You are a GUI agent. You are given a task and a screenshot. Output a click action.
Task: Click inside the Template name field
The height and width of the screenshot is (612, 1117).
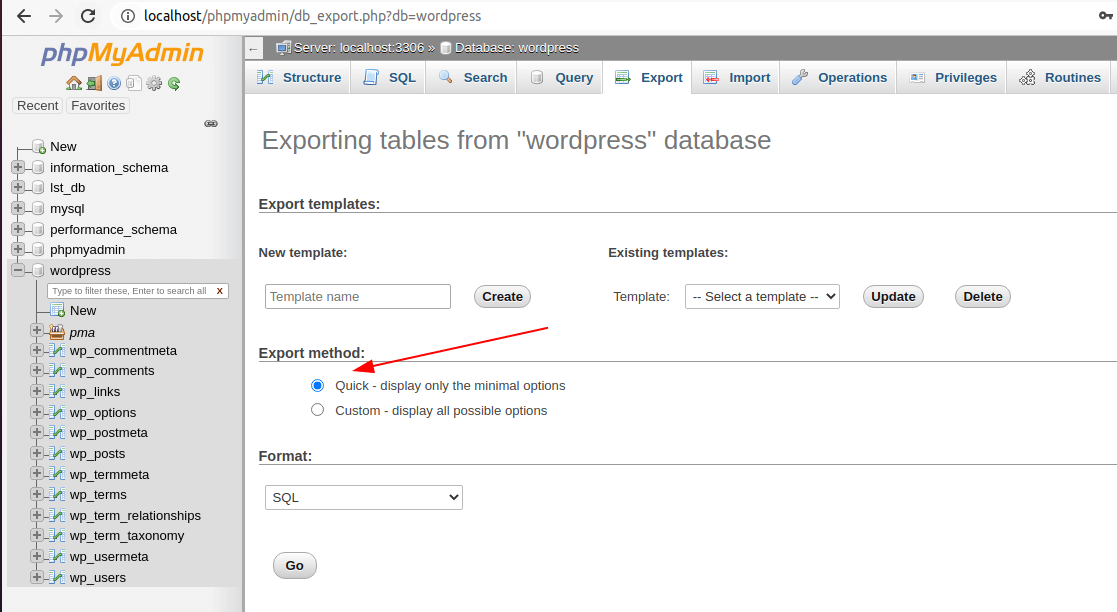click(x=358, y=296)
